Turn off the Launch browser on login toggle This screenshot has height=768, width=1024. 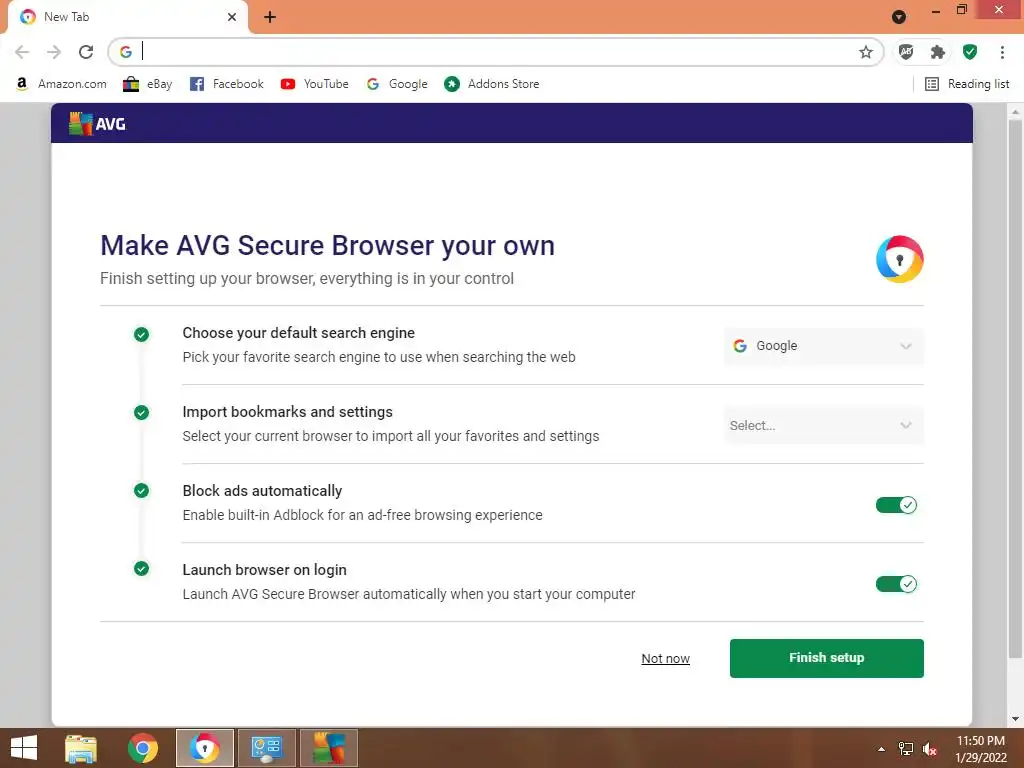(896, 584)
